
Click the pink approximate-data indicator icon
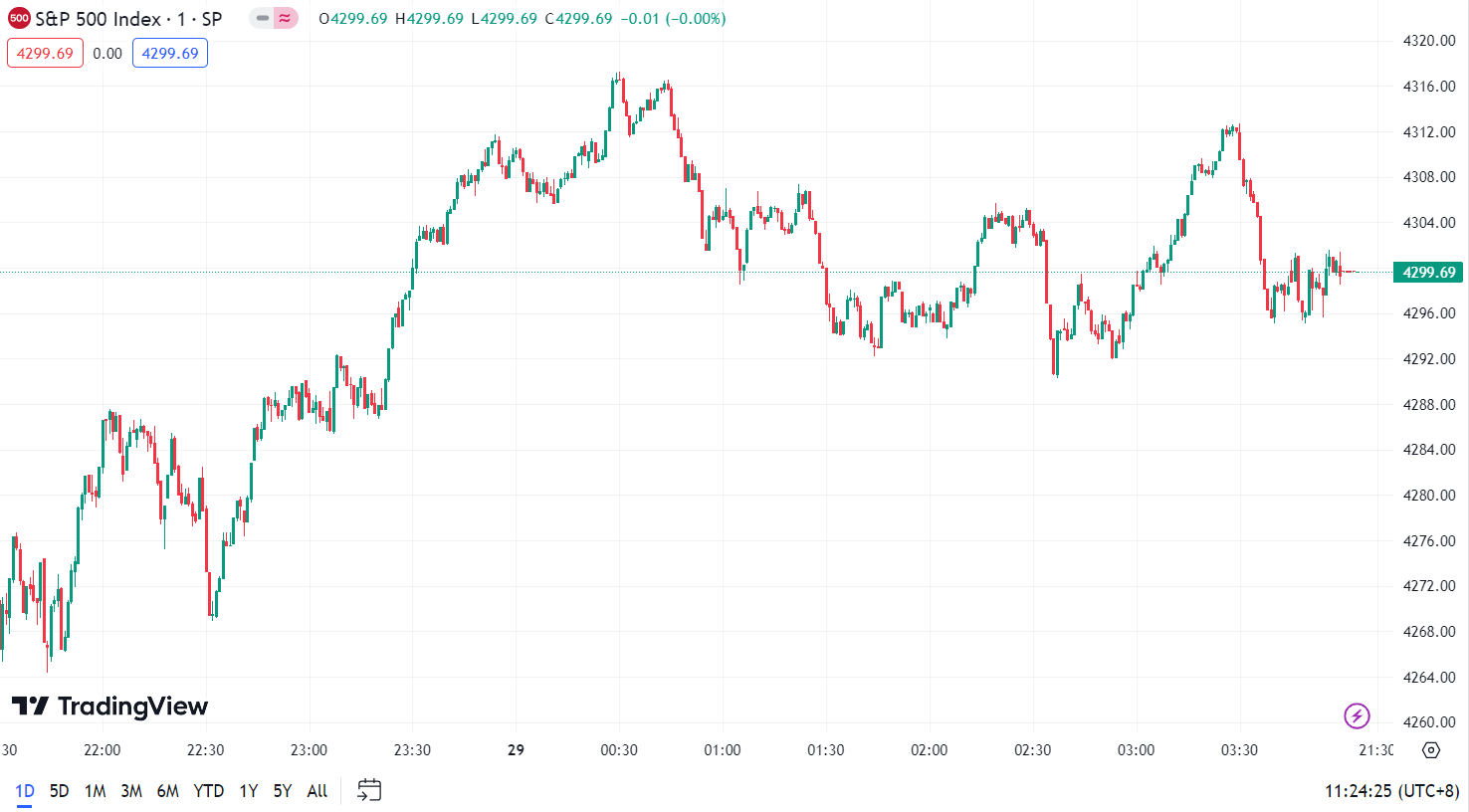(286, 19)
